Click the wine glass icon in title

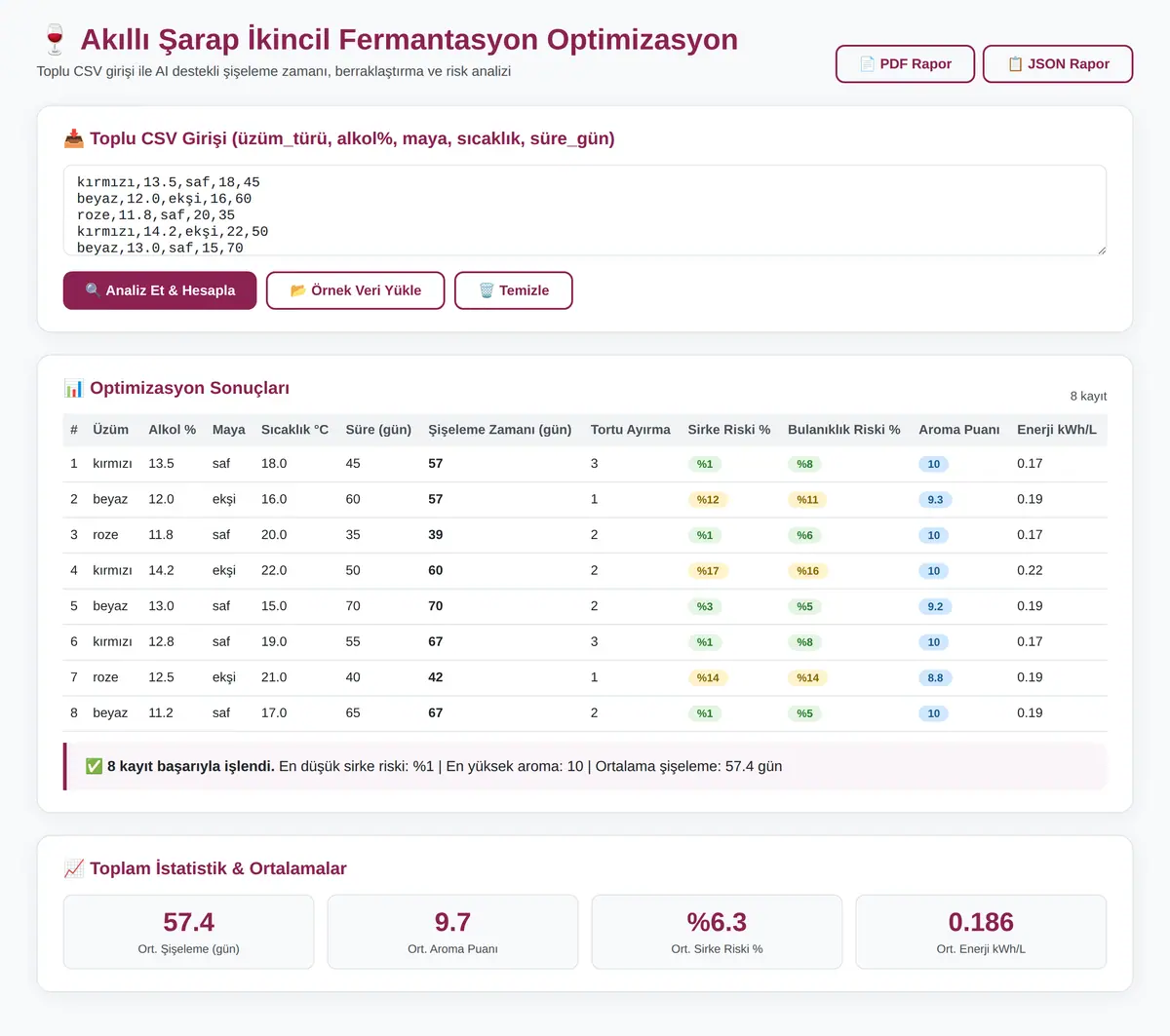[54, 40]
